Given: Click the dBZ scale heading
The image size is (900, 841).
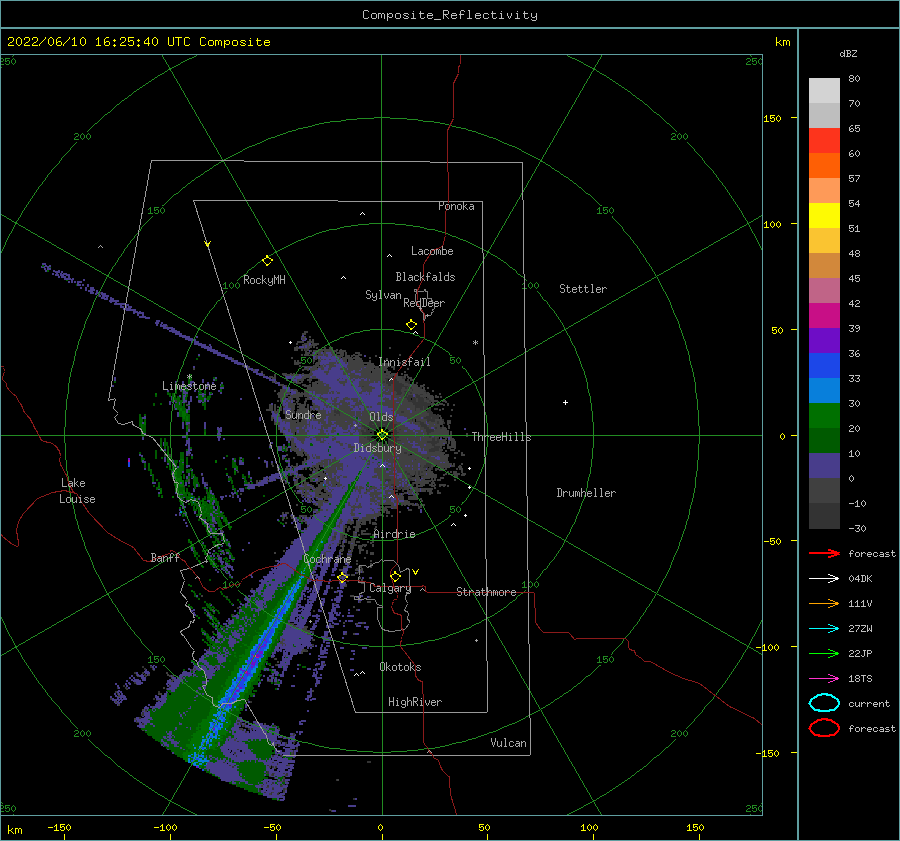Looking at the screenshot, I should click(848, 53).
